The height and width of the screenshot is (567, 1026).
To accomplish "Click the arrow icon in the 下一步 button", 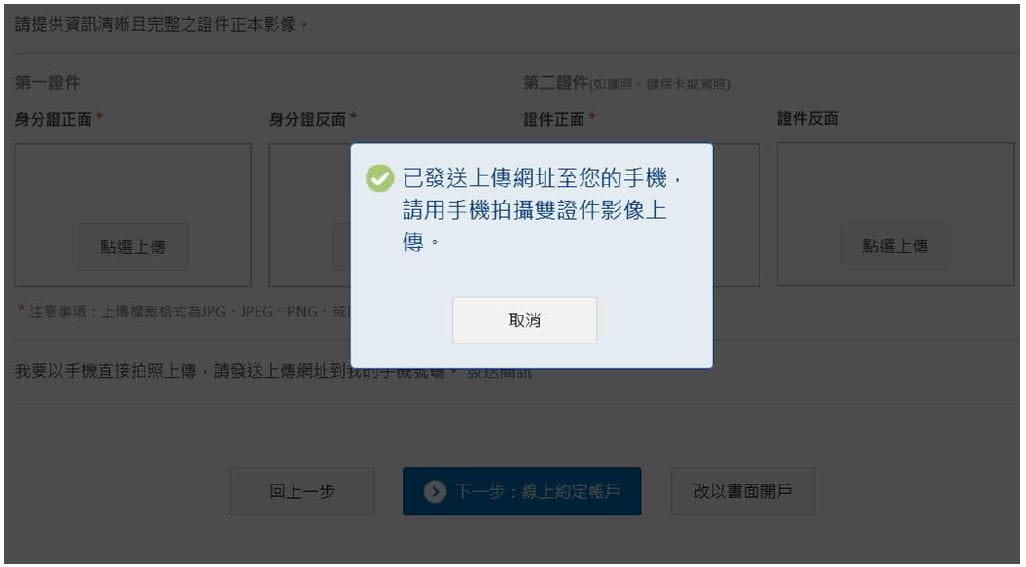I will 434,491.
